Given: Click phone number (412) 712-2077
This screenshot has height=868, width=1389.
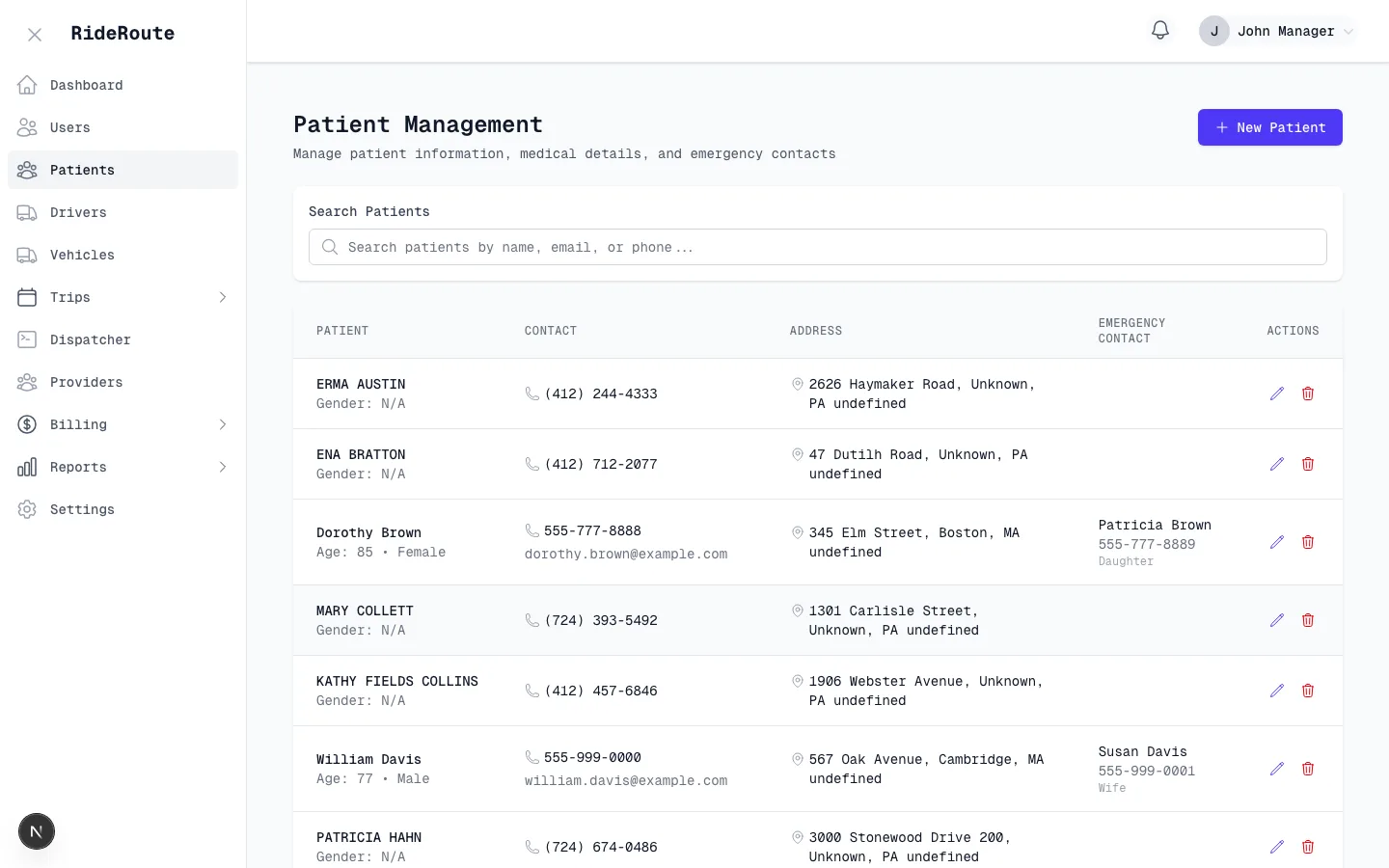Looking at the screenshot, I should (601, 464).
